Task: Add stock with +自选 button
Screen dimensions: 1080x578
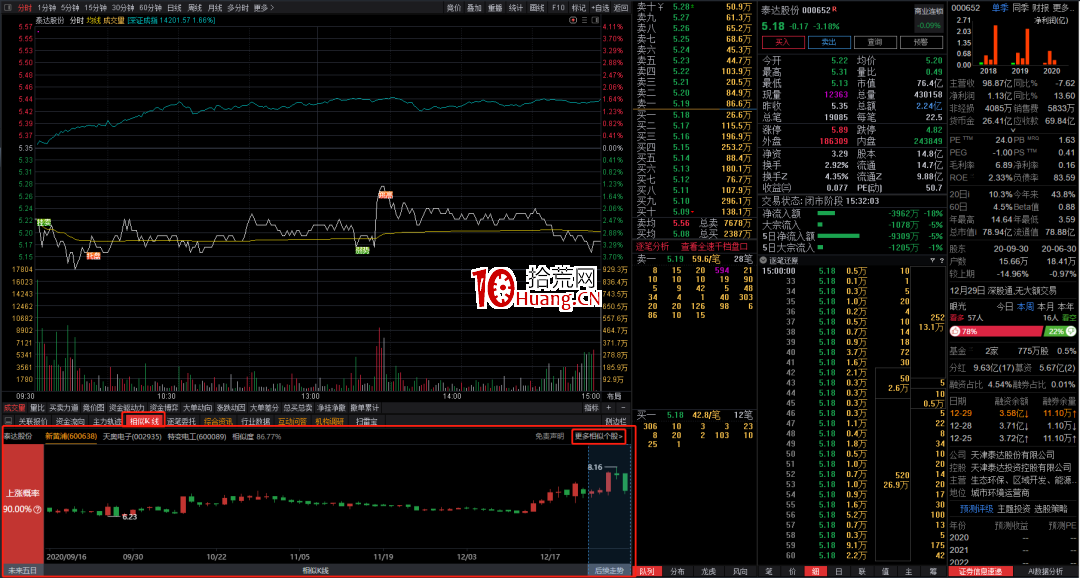Action: 600,8
